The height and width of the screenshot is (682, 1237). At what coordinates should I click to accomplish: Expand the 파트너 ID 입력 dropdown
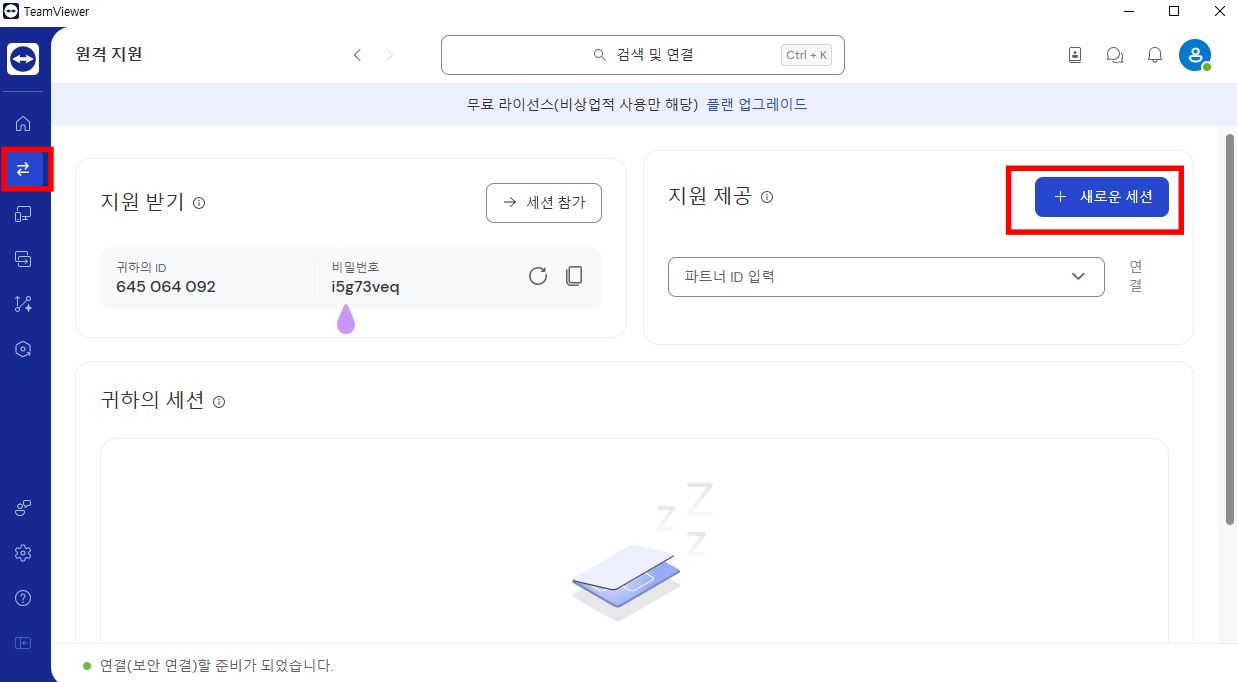point(1078,276)
